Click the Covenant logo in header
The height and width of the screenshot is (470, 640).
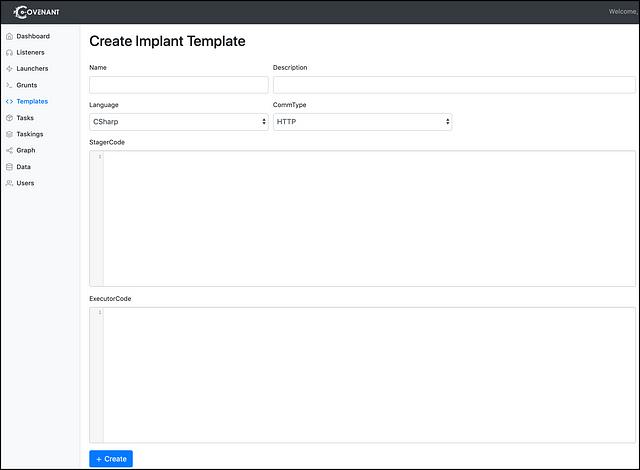[x=36, y=12]
